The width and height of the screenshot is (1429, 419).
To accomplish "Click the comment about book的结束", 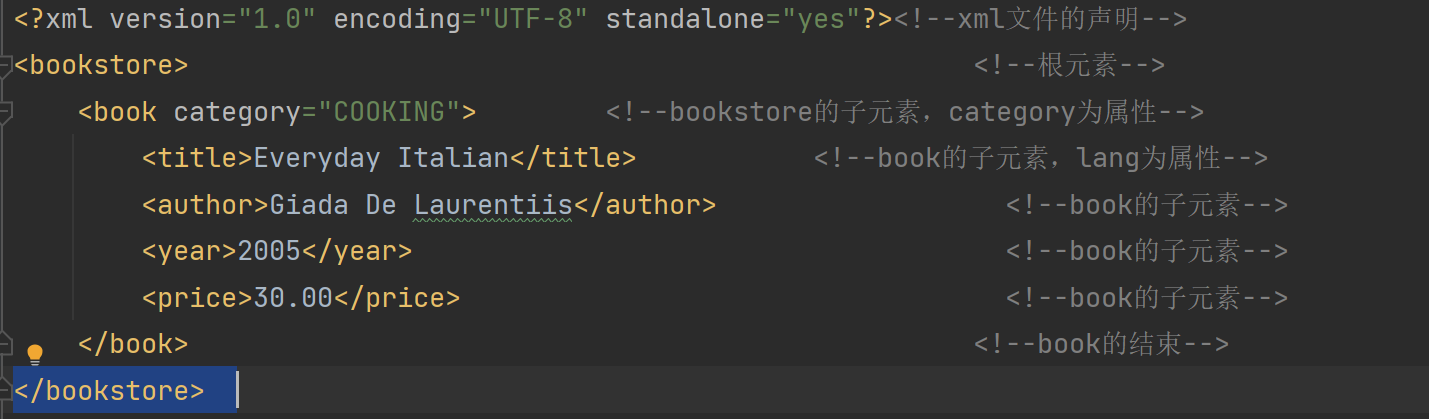I will pos(1101,344).
